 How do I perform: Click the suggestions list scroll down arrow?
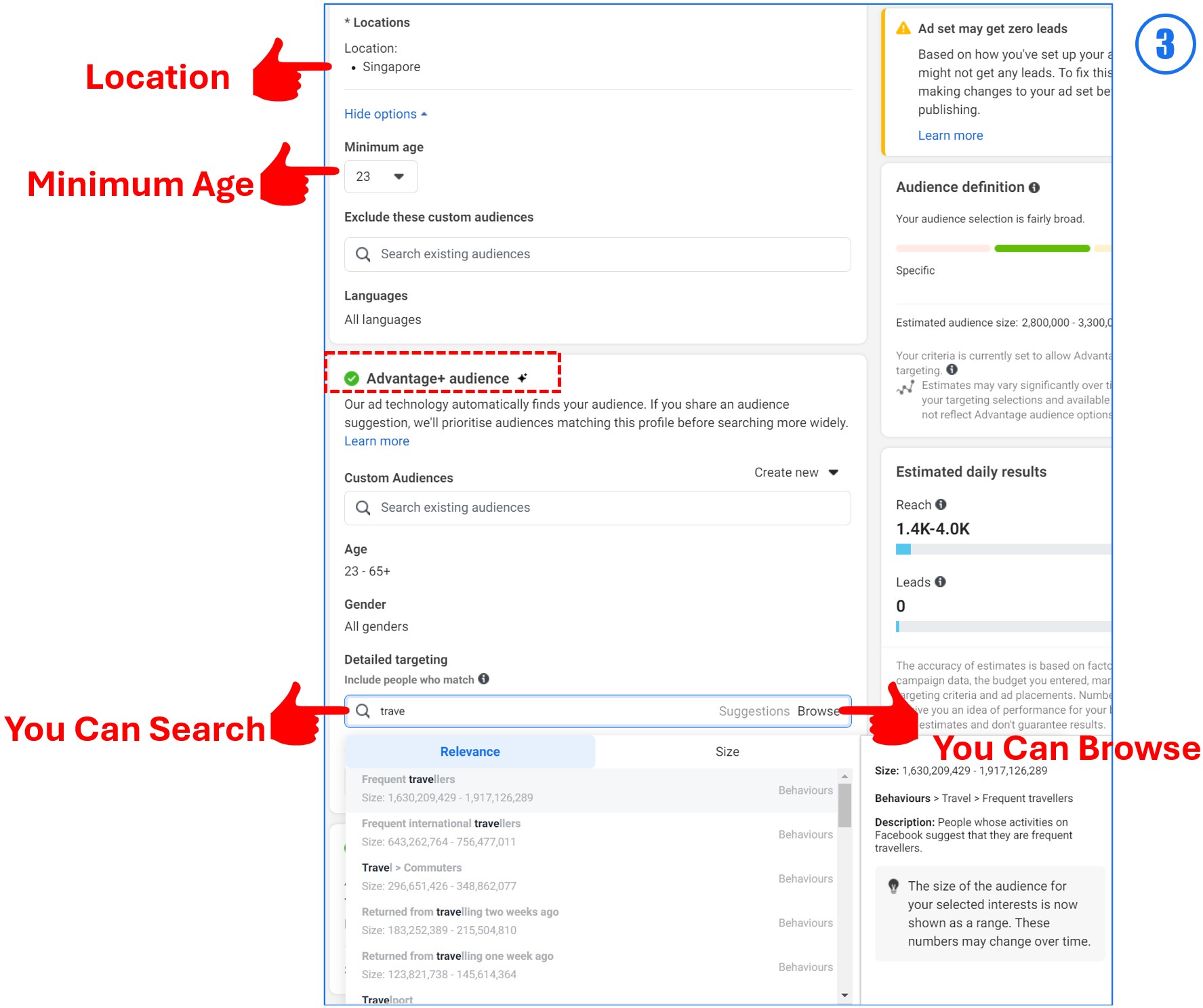(x=844, y=995)
